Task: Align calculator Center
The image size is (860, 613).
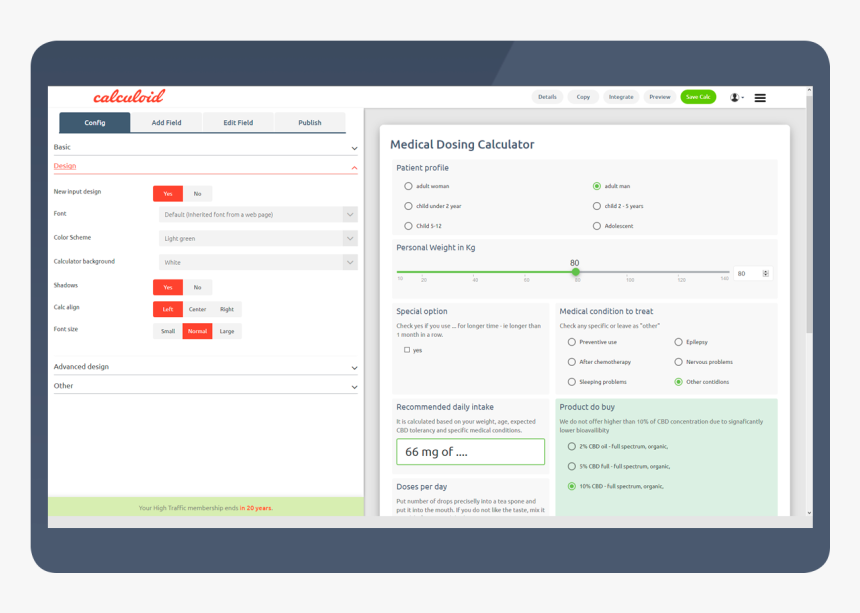Action: pos(197,309)
